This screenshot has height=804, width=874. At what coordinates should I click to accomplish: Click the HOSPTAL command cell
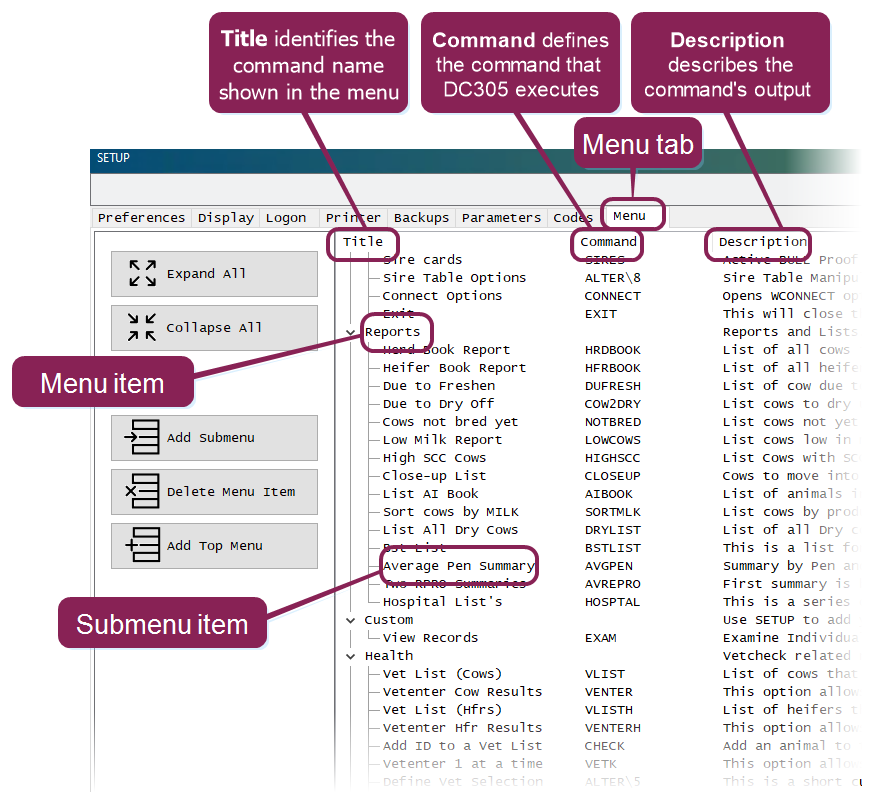612,602
